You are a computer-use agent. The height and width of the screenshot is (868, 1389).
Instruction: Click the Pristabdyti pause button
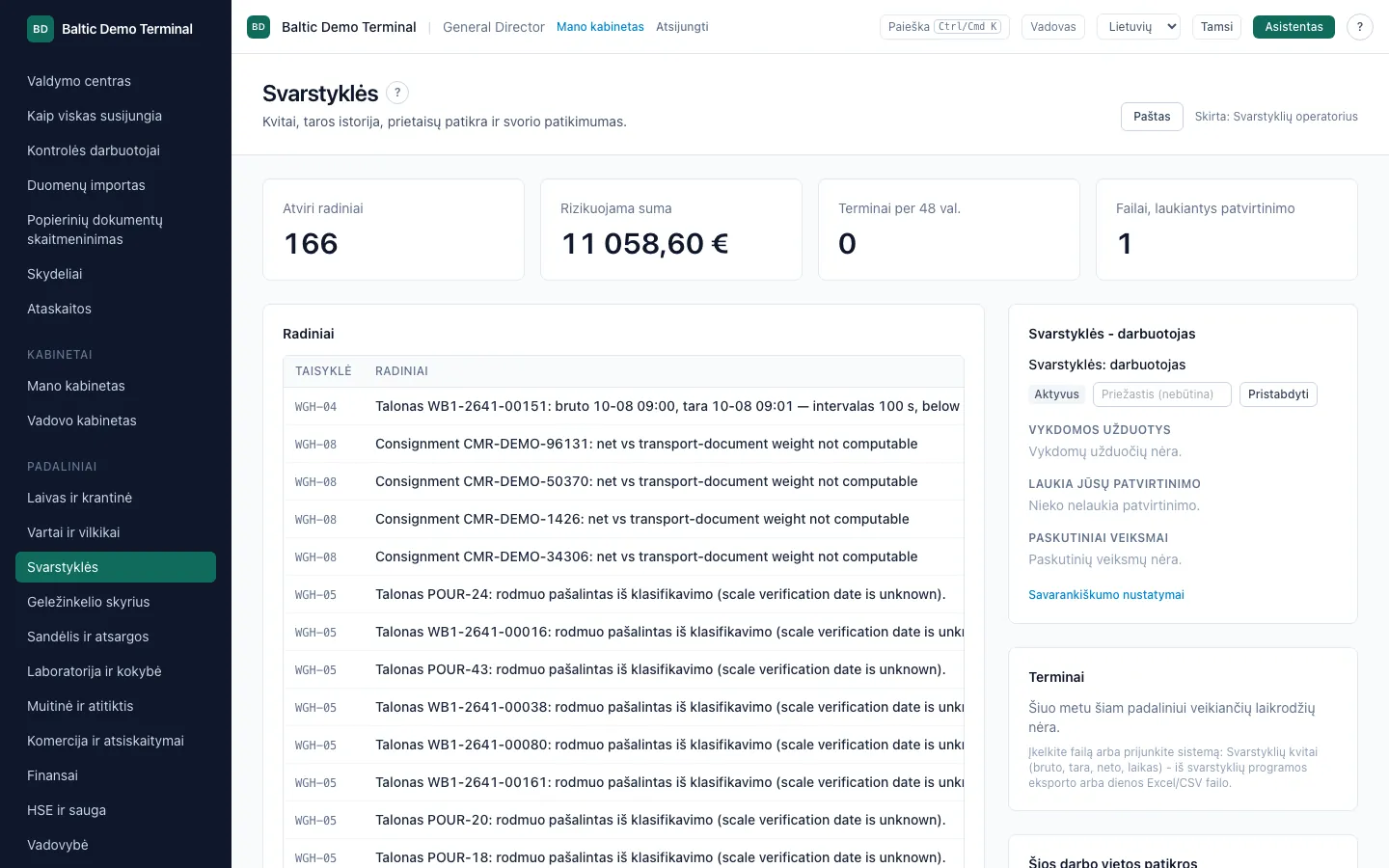1278,394
